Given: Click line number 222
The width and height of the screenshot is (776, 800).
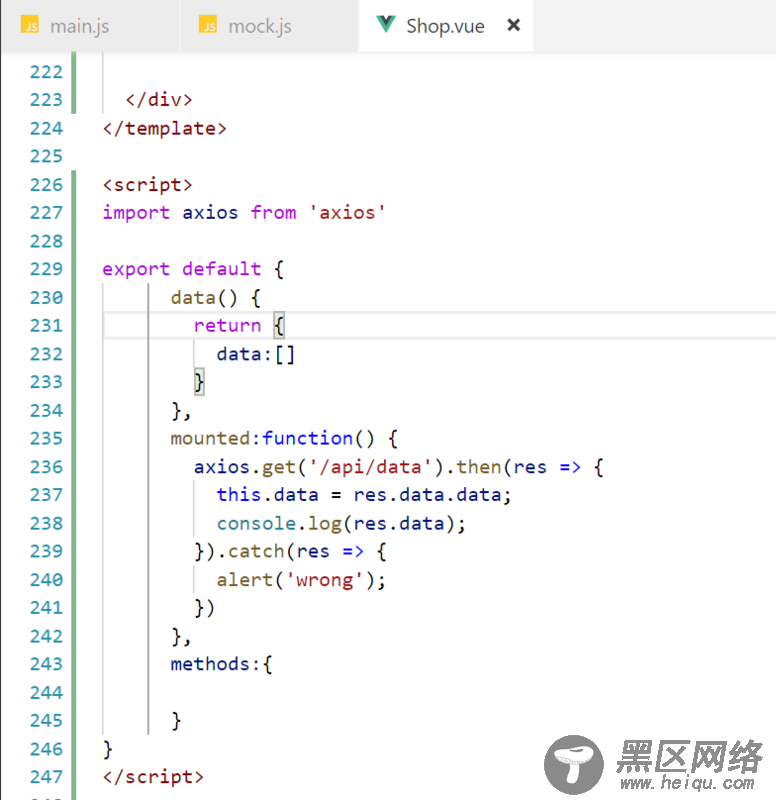Looking at the screenshot, I should (46, 72).
